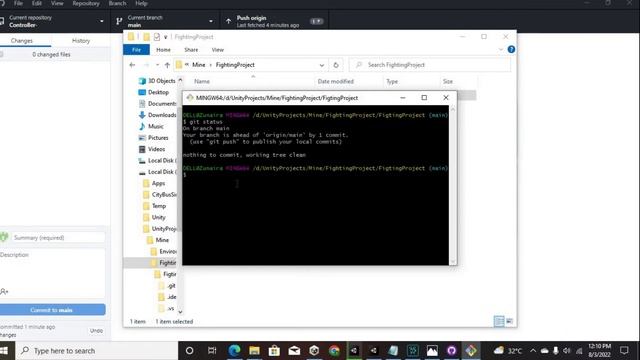640x360 pixels.
Task: Refresh the Explorer folder view
Action: [336, 65]
